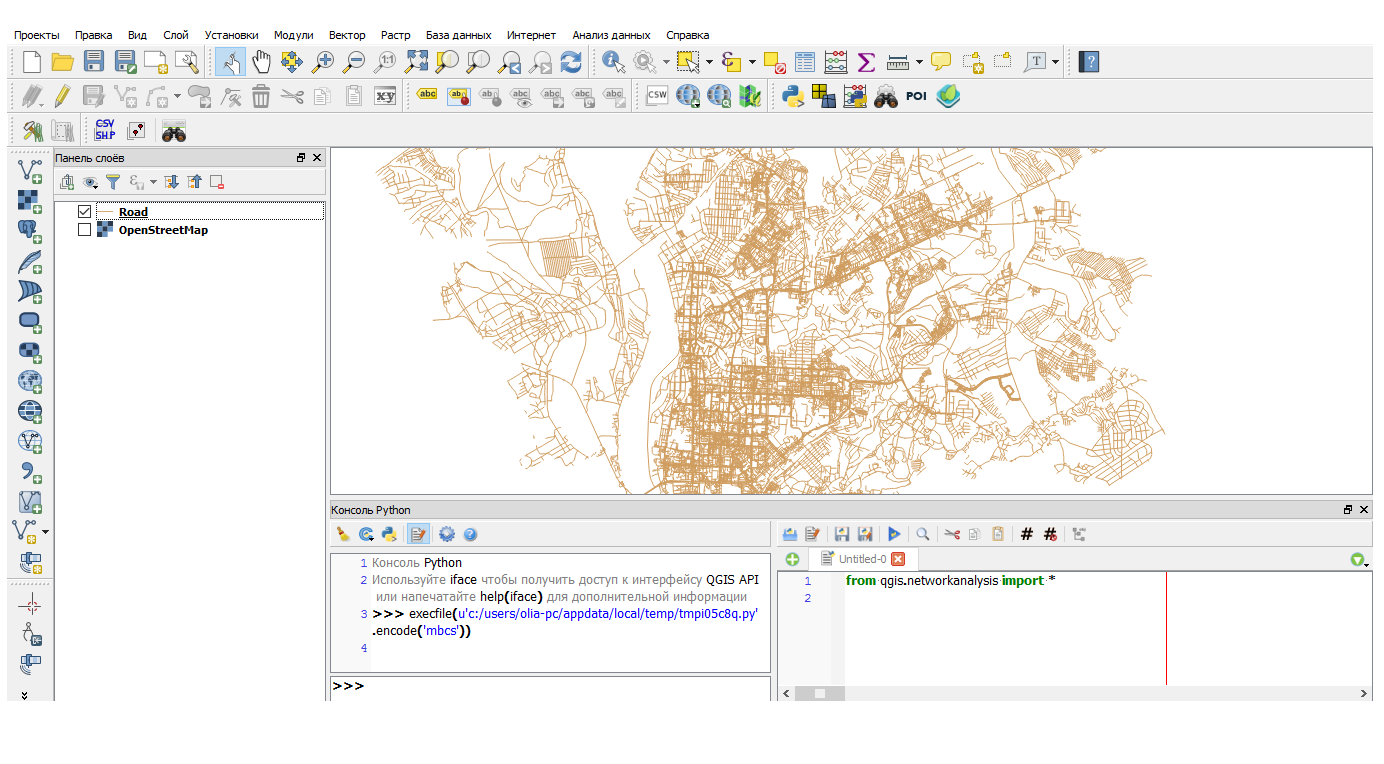Add a new editor tab with plus button
The height and width of the screenshot is (764, 1384).
[x=792, y=559]
